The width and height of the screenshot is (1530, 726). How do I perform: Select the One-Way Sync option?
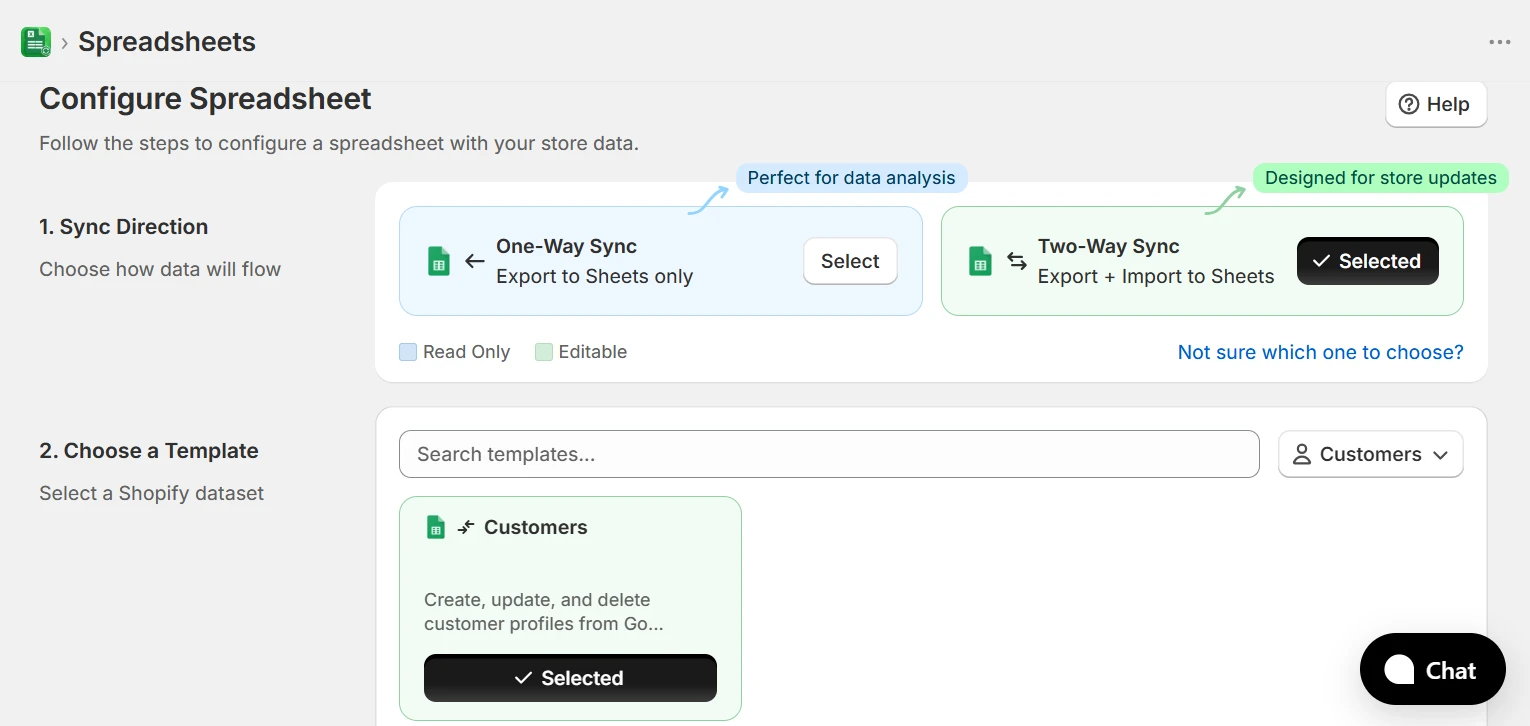[850, 261]
